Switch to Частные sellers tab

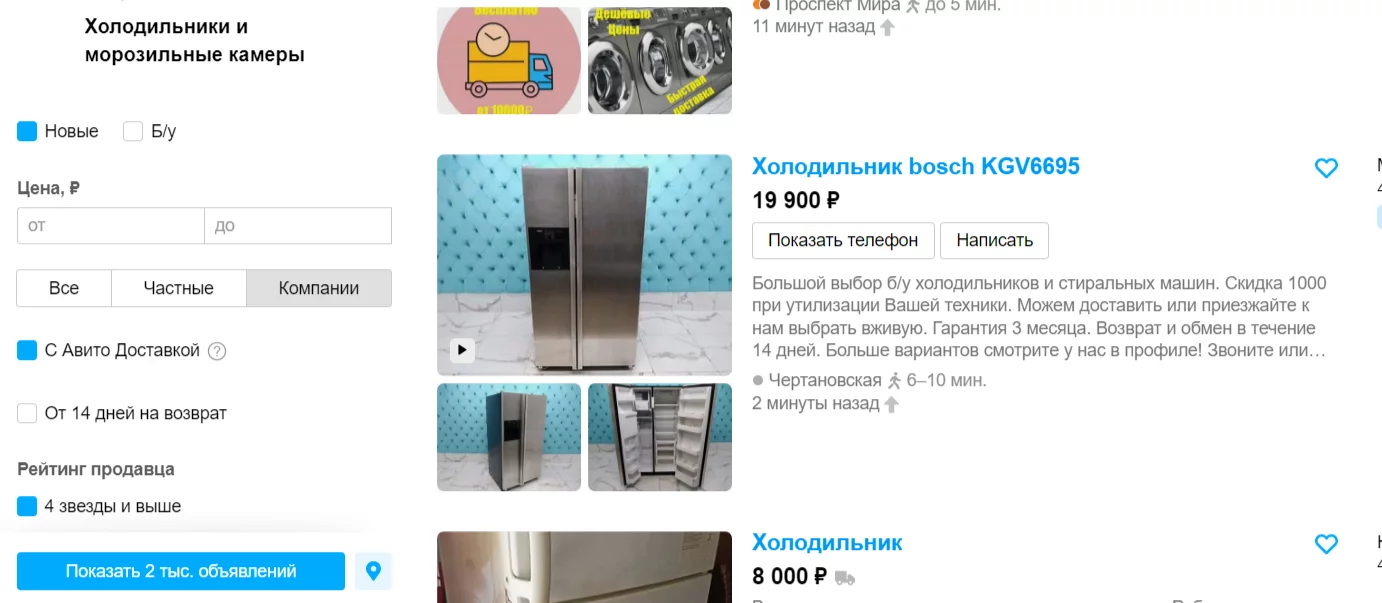coord(179,288)
